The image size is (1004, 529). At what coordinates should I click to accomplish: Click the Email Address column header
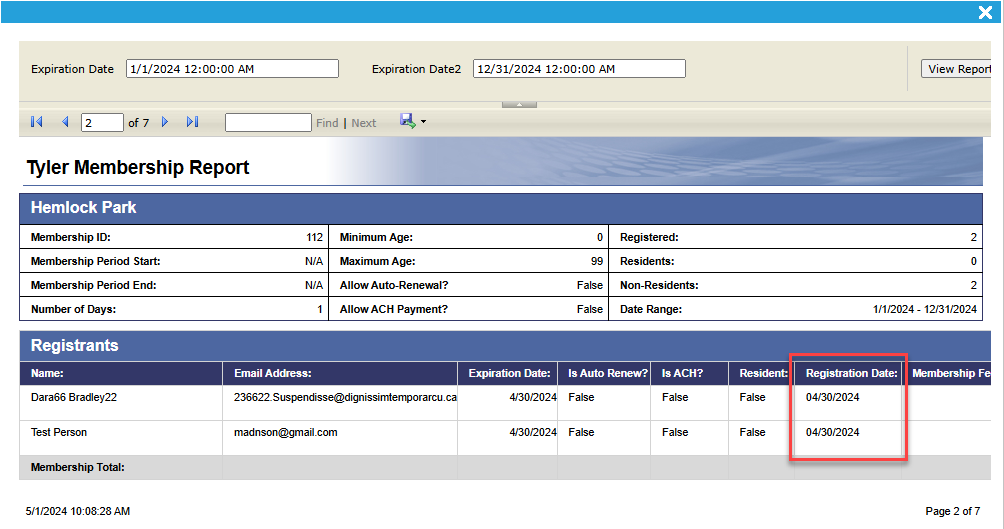pos(273,373)
